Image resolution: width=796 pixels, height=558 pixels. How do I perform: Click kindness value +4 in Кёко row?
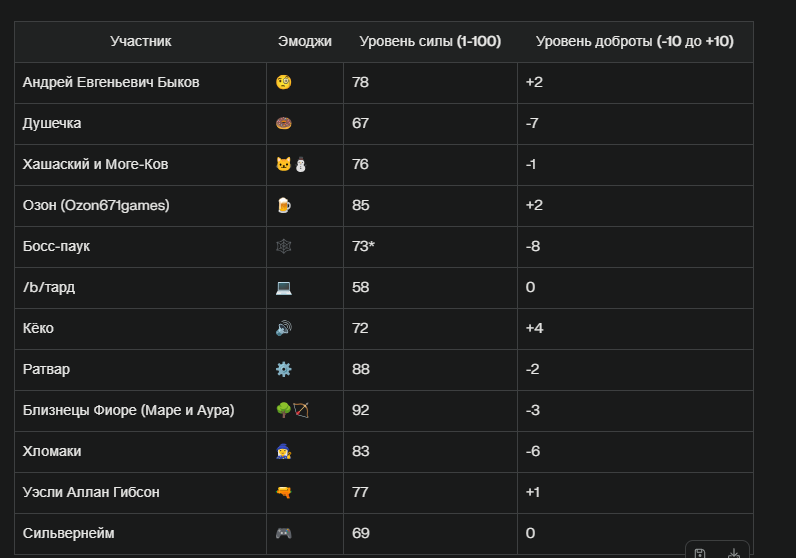[534, 328]
